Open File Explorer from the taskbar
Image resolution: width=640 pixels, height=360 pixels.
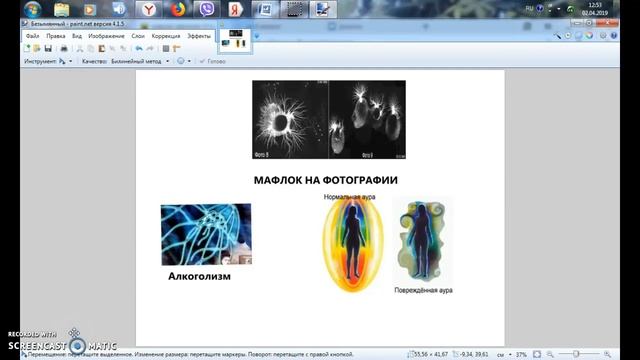tap(61, 9)
